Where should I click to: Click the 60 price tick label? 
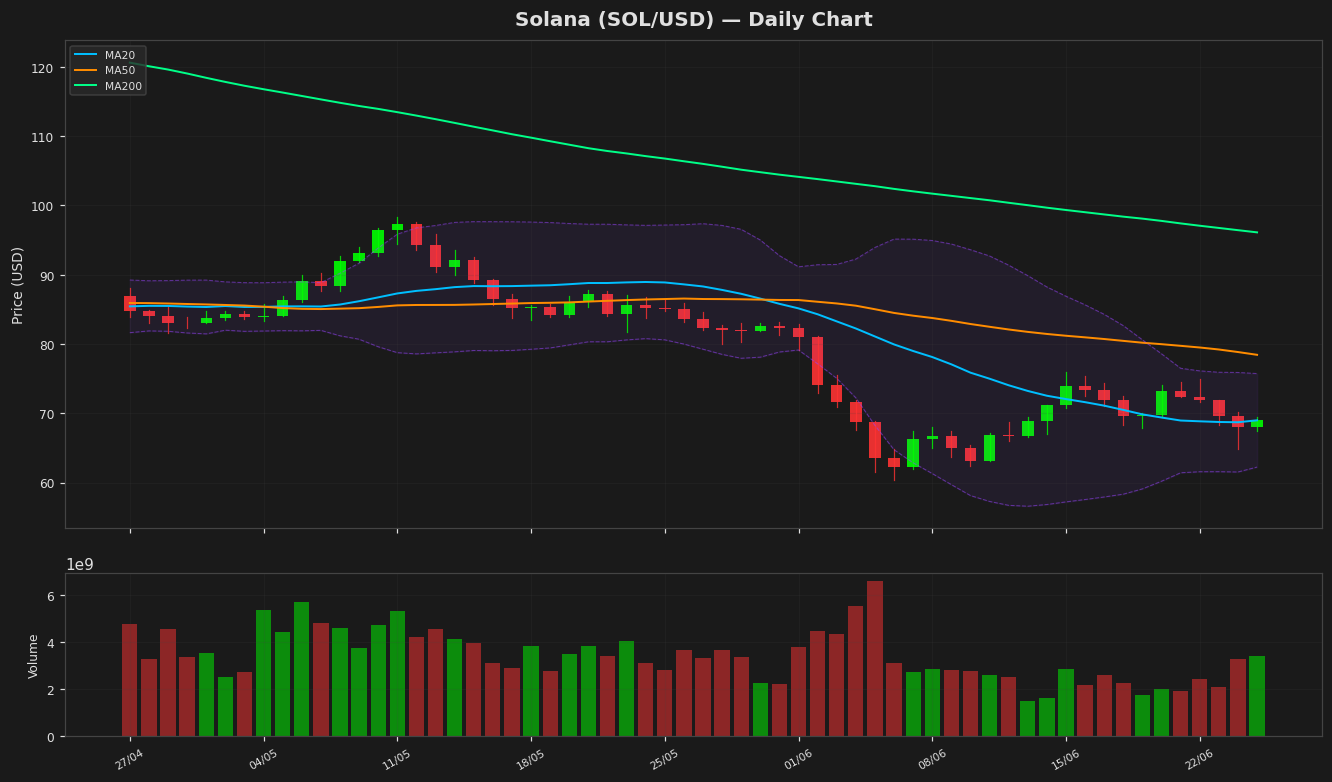[x=46, y=483]
